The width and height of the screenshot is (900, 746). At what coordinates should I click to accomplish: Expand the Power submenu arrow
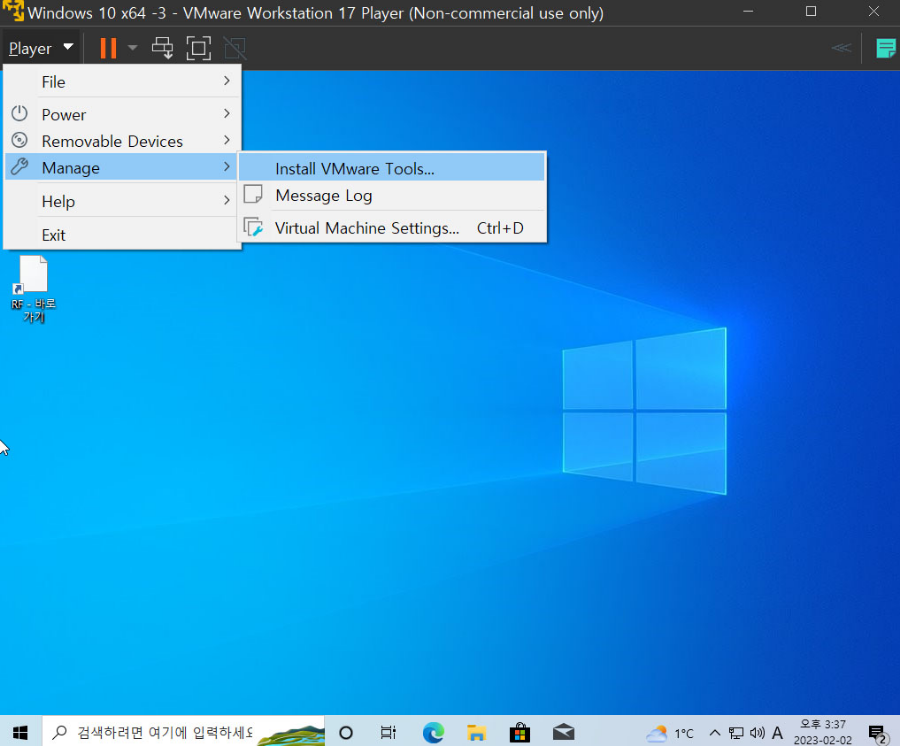pyautogui.click(x=227, y=114)
